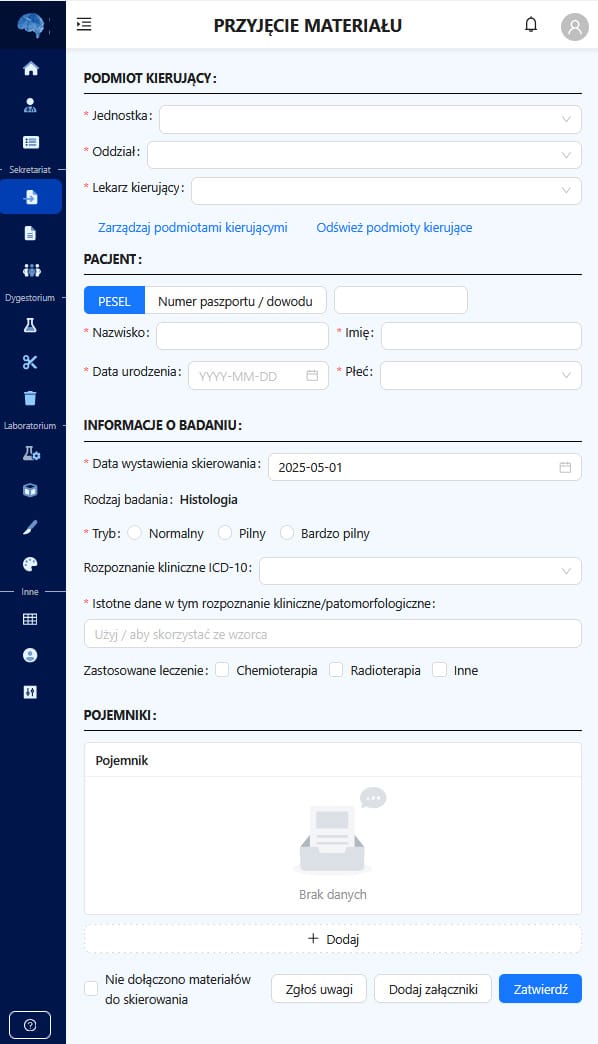The width and height of the screenshot is (598, 1044).
Task: Open calendar icon in Data wystawienia skierowania
Action: (565, 467)
